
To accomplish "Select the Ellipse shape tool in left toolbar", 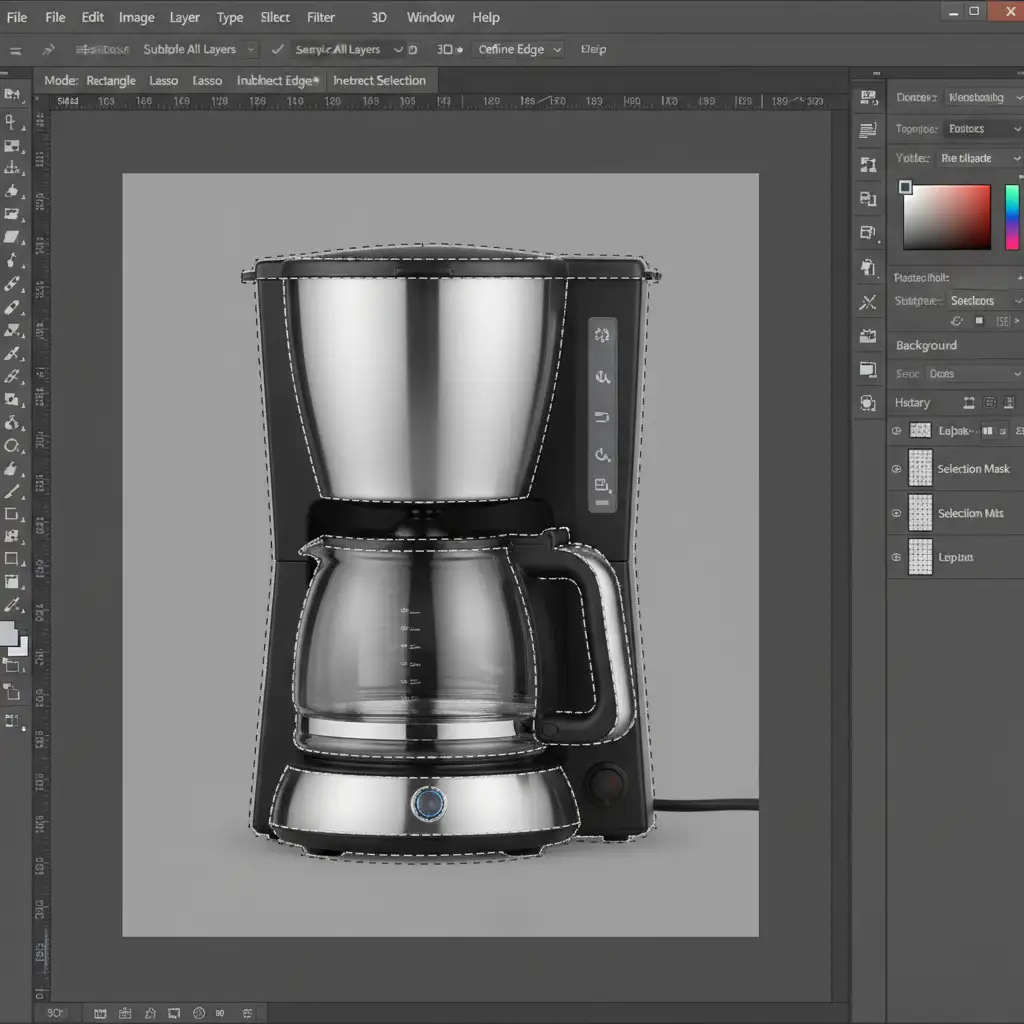I will (x=12, y=446).
